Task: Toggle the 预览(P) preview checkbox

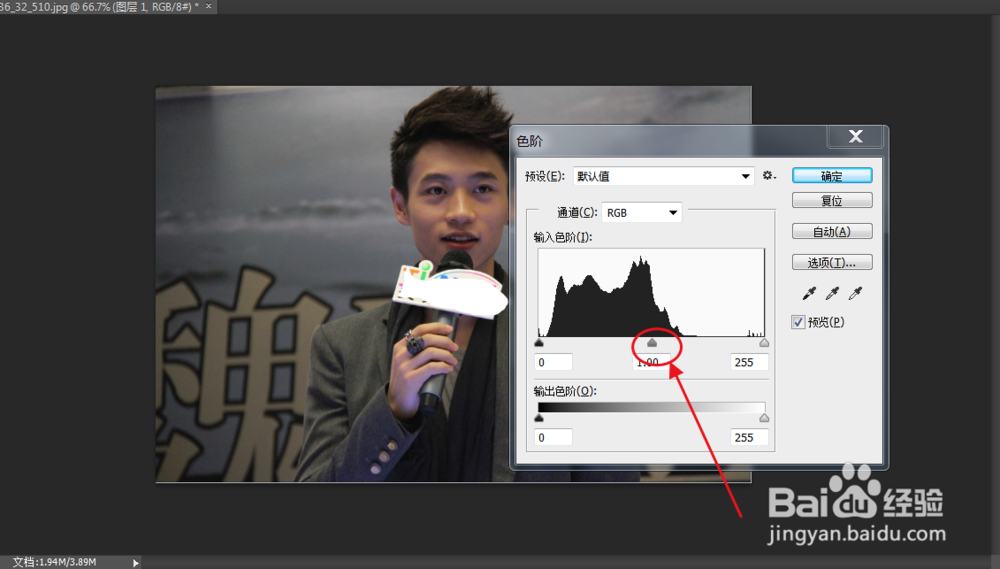Action: point(798,322)
